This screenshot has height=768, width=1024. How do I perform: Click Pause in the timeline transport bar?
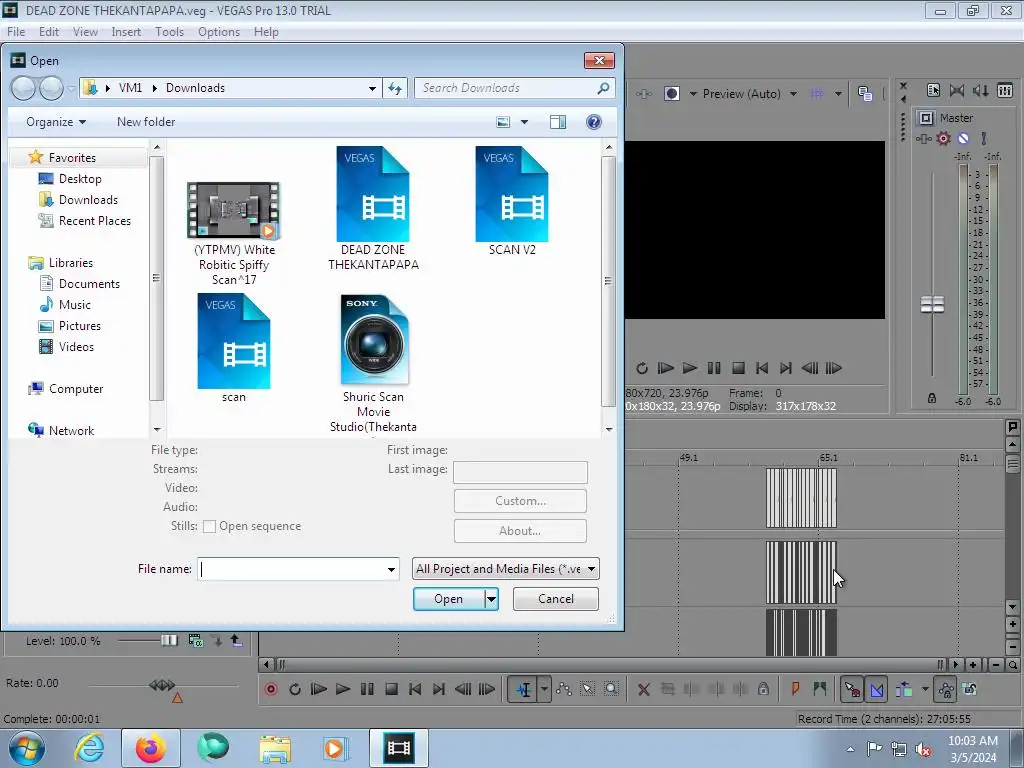[367, 689]
